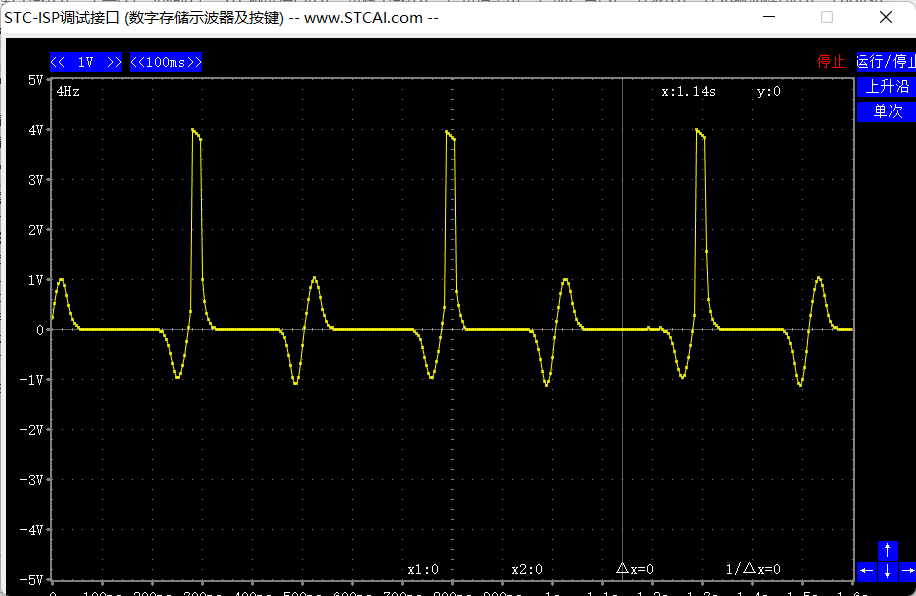916x596 pixels.
Task: Decrease time base with << before 100ms
Action: tap(139, 62)
